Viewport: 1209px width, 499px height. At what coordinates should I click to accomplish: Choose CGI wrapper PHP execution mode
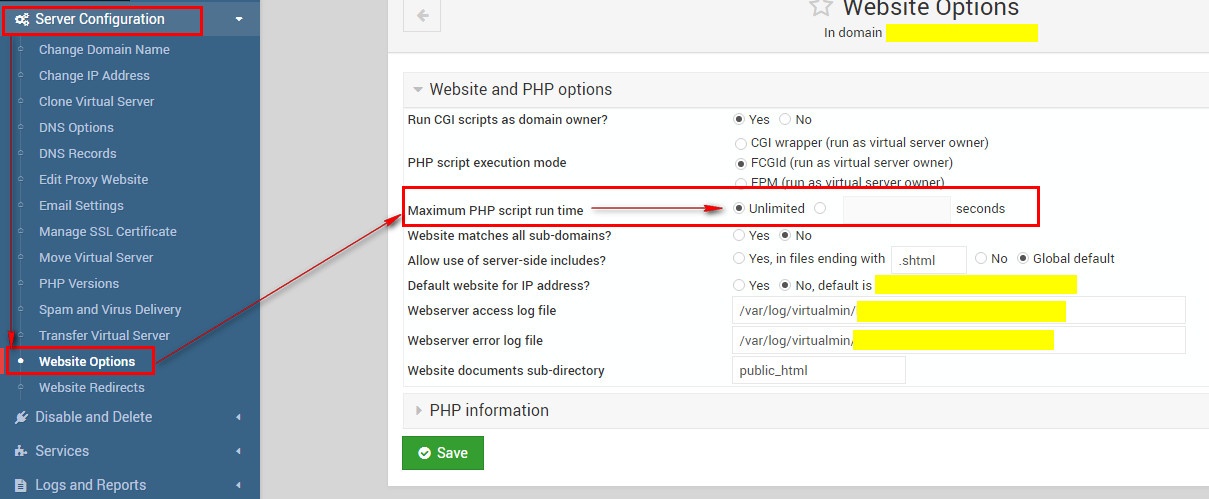pyautogui.click(x=740, y=143)
